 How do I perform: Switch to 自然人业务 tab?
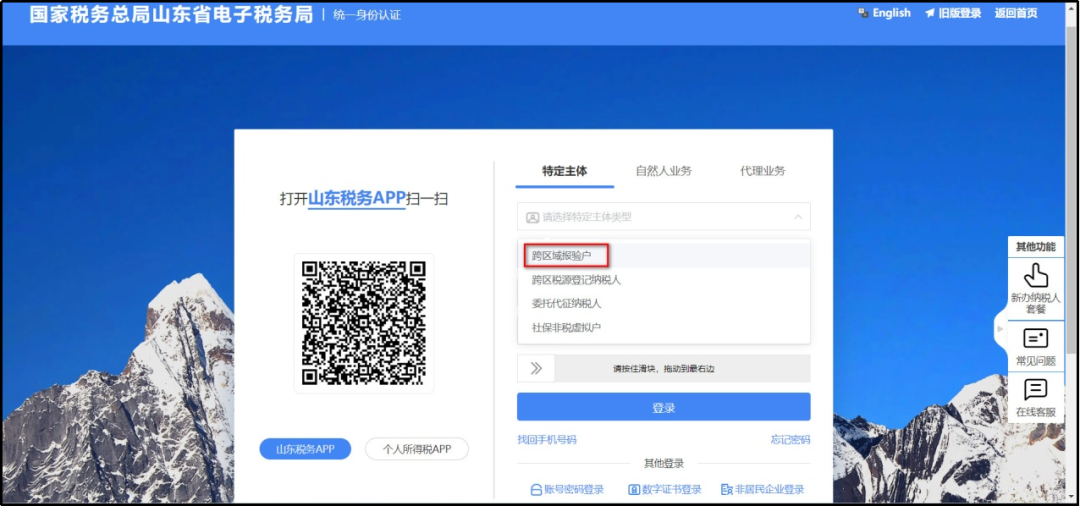coord(663,171)
